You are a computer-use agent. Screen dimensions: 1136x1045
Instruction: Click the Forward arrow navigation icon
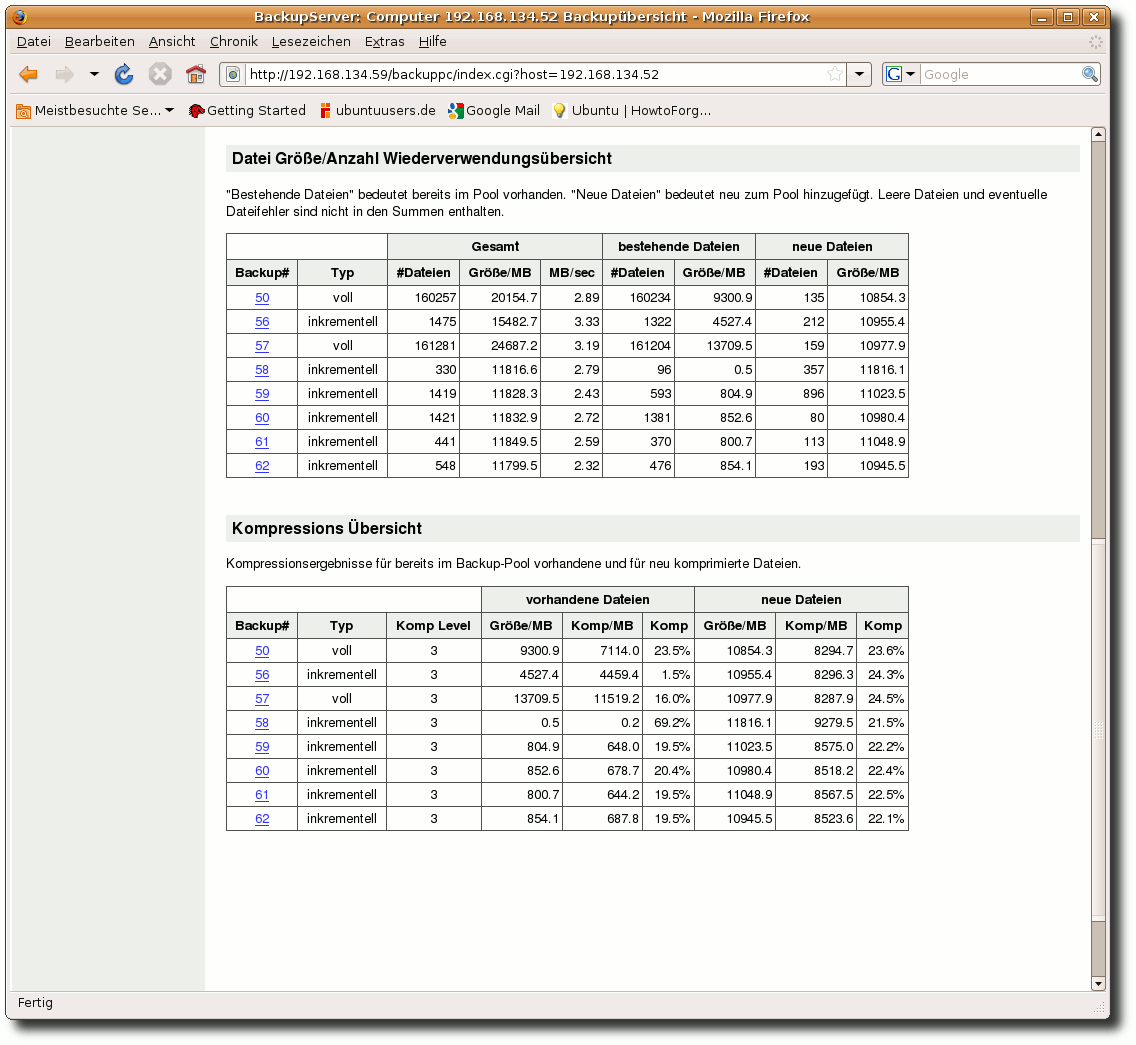64,74
